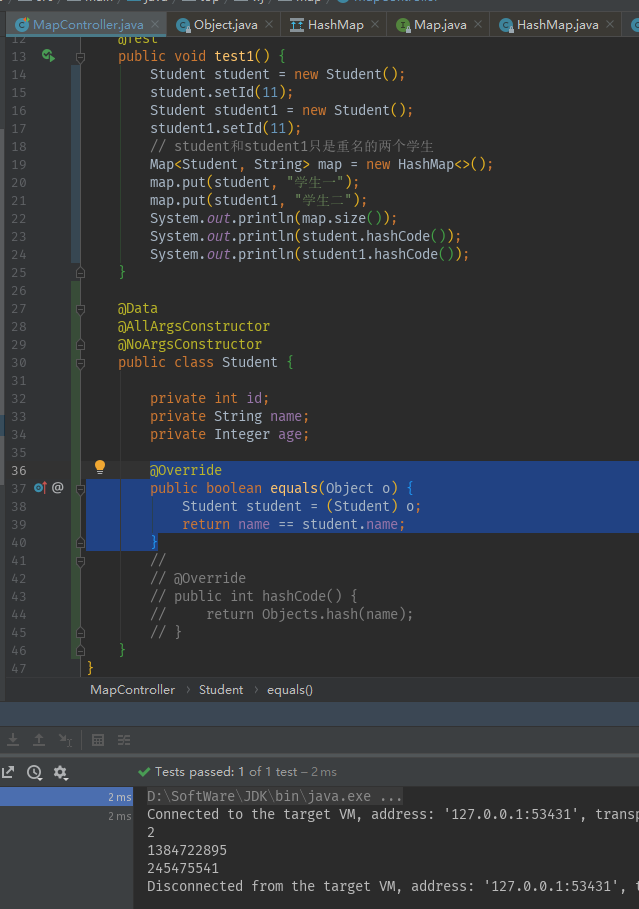Click the 'return name == student.name;' line
This screenshot has width=639, height=909.
[x=293, y=524]
